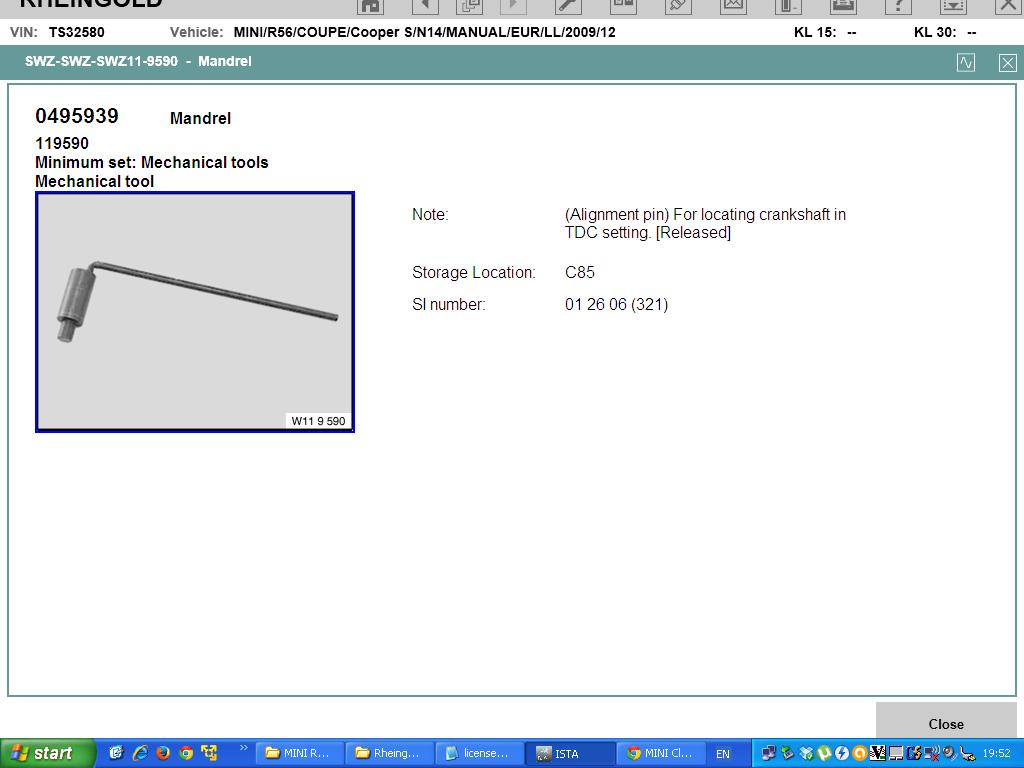Open the license... taskbar document
The image size is (1024, 768).
click(x=479, y=754)
